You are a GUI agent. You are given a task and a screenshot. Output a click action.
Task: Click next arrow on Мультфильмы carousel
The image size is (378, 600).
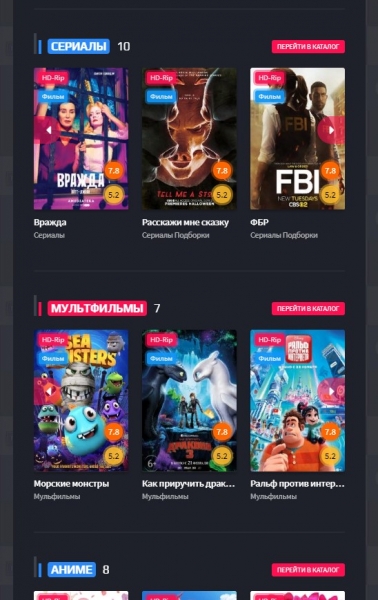(x=331, y=391)
